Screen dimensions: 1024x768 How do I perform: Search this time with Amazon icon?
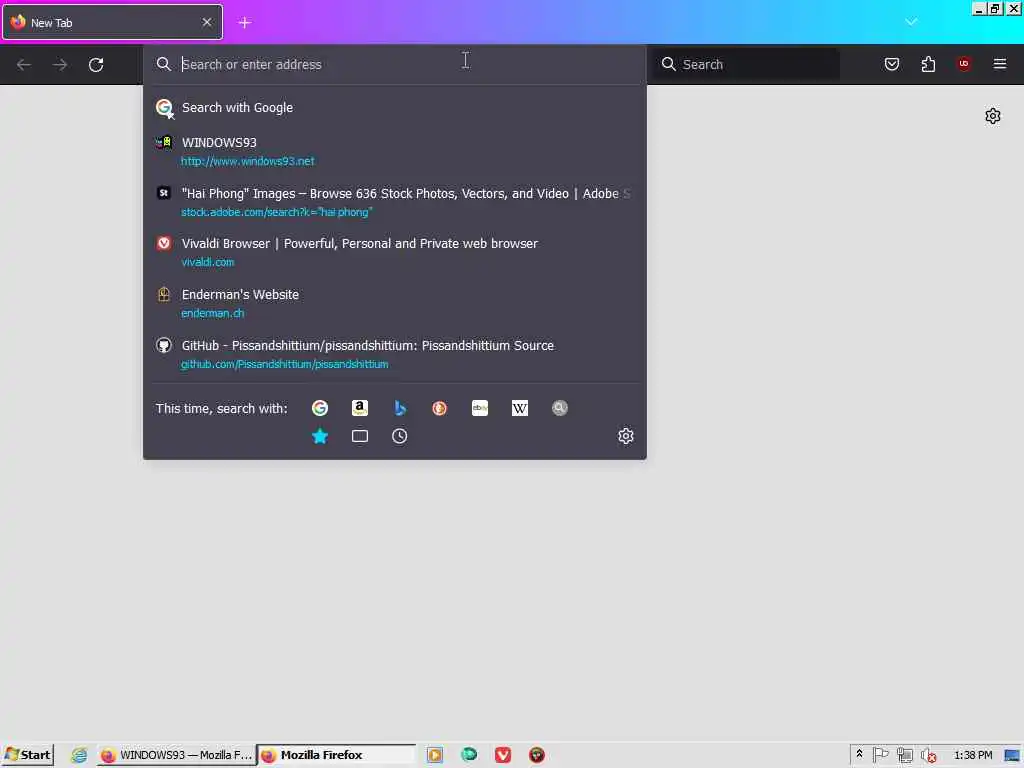pyautogui.click(x=360, y=408)
